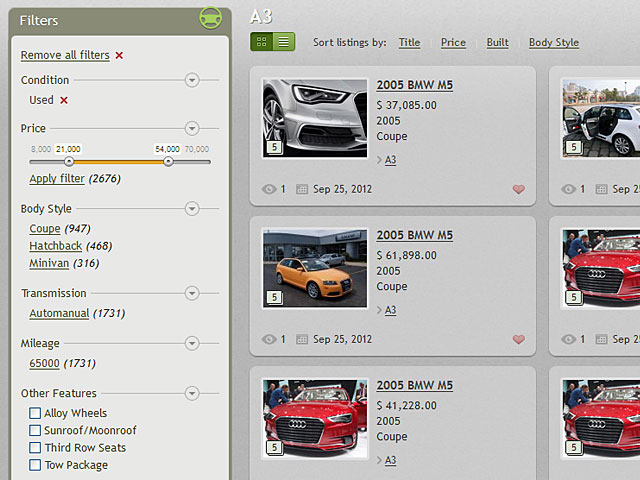
Task: Sort listings by Price
Action: click(x=453, y=43)
